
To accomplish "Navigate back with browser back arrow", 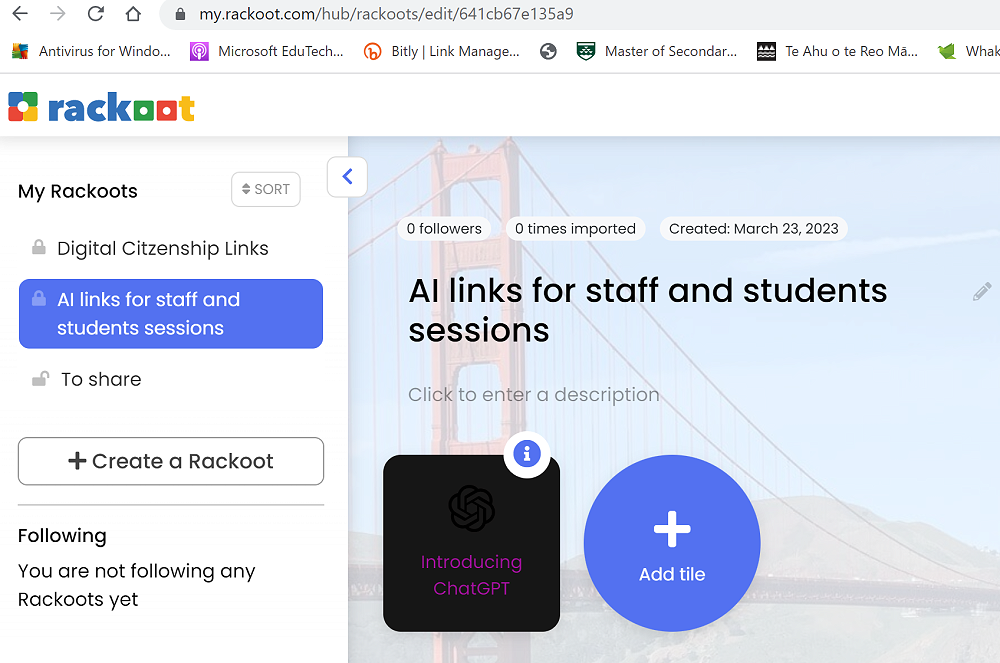I will click(x=19, y=14).
